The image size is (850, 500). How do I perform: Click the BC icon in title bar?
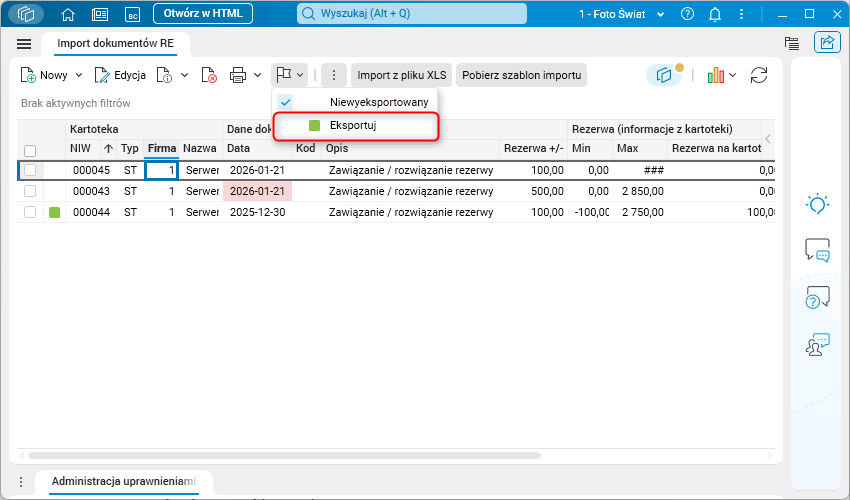coord(132,14)
